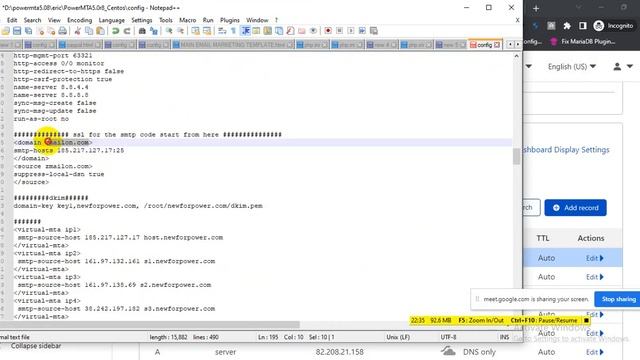This screenshot has width=640, height=360.
Task: Click the Stop Recording macro icon
Action: point(339,31)
